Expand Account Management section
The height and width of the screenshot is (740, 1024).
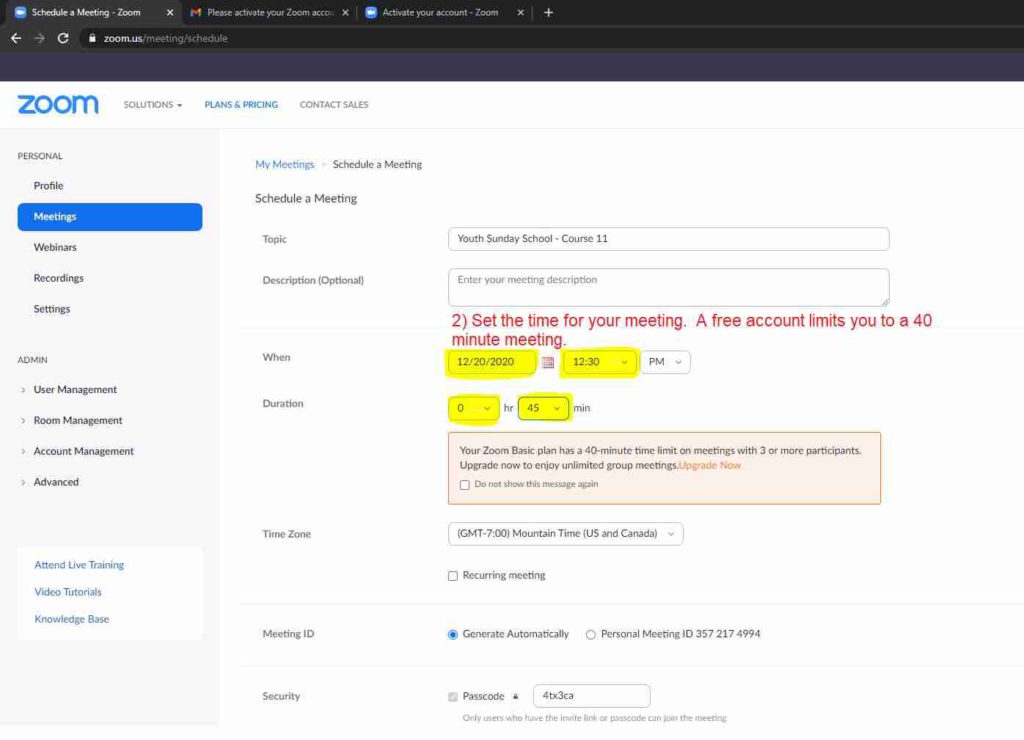pos(84,451)
